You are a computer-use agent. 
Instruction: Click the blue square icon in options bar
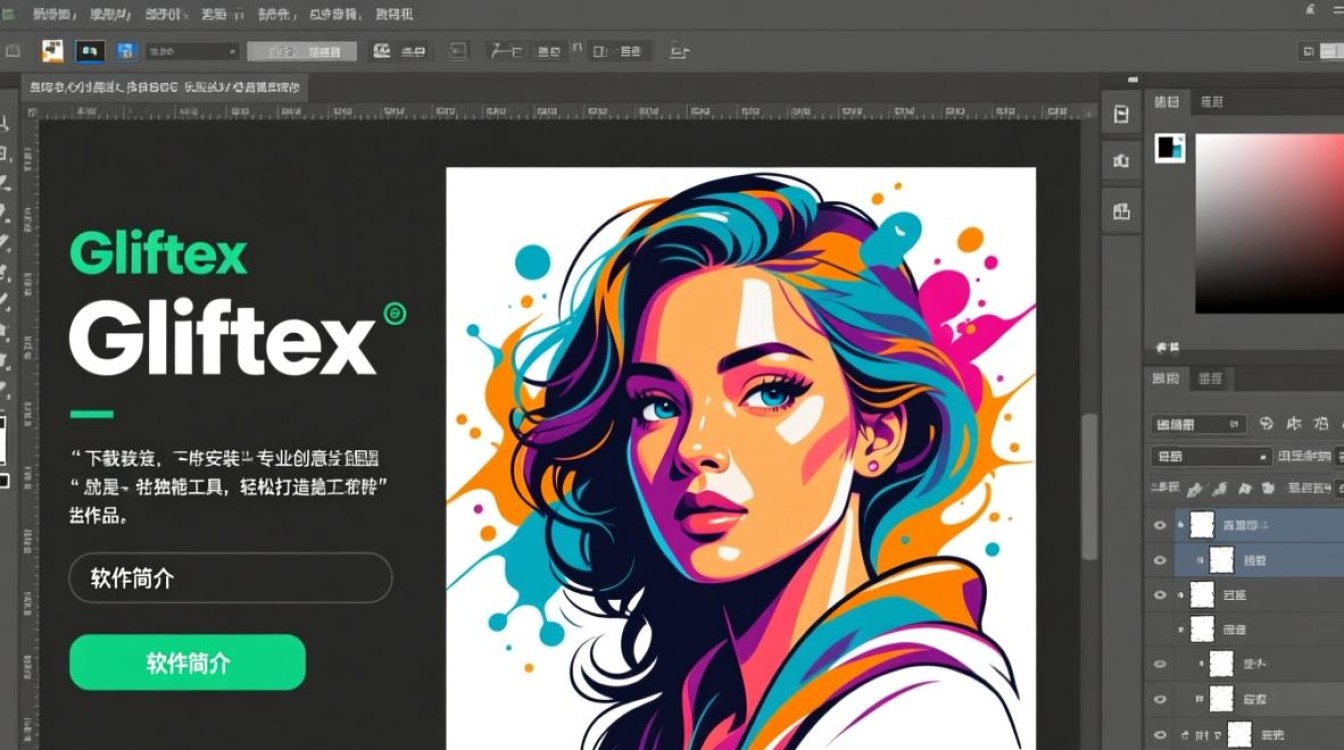click(x=126, y=51)
